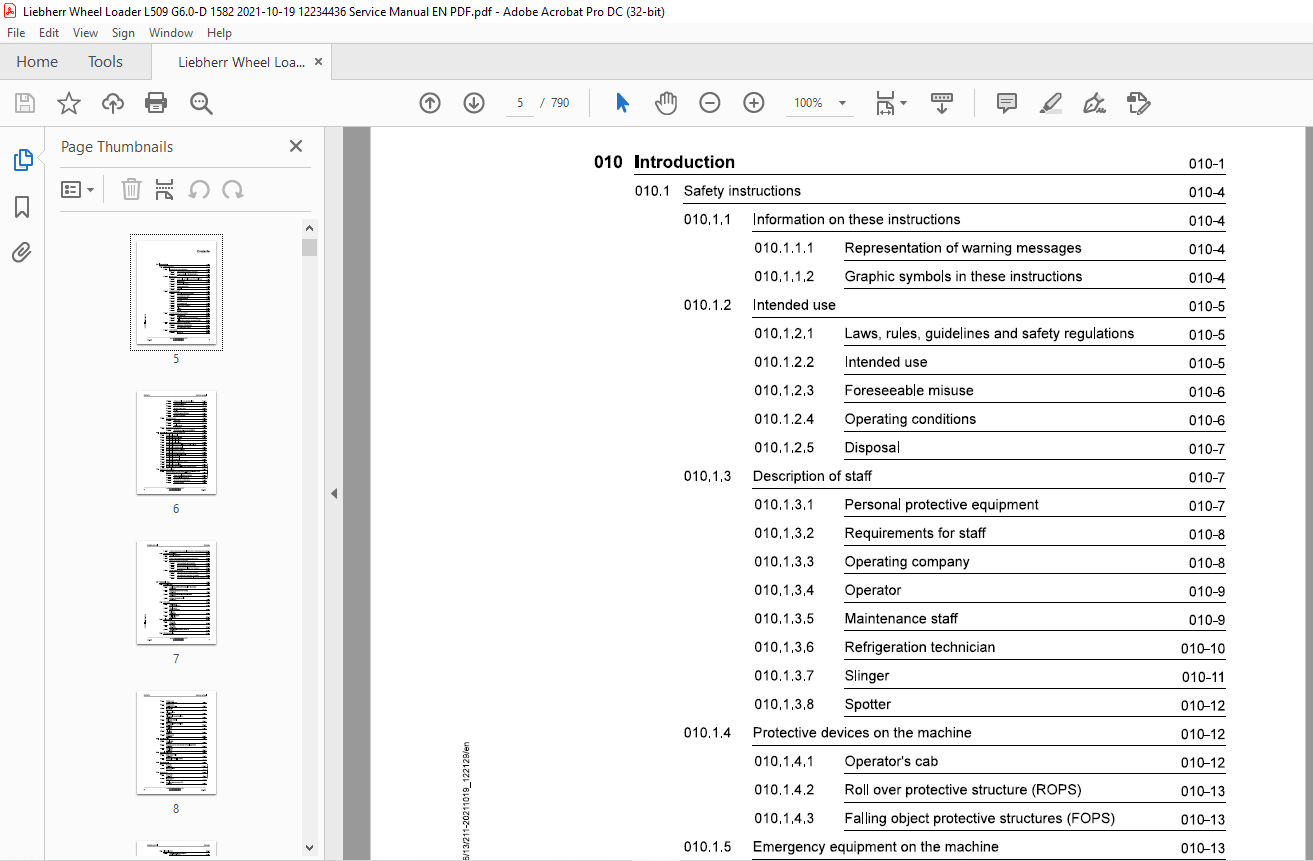Screen dimensions: 1313x861
Task: Go to previous page arrow
Action: pos(430,103)
